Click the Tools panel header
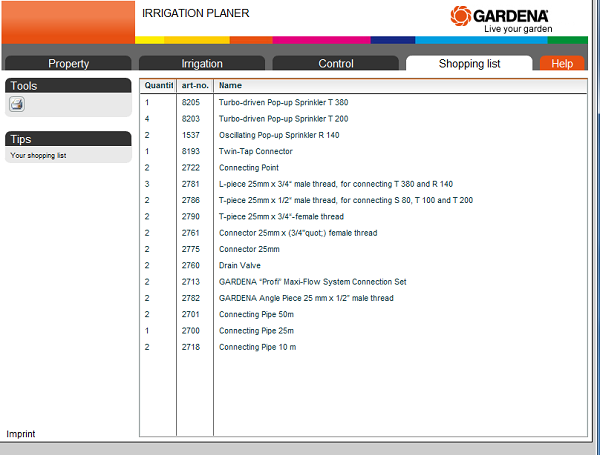Screen dimensions: 600x455 point(68,85)
